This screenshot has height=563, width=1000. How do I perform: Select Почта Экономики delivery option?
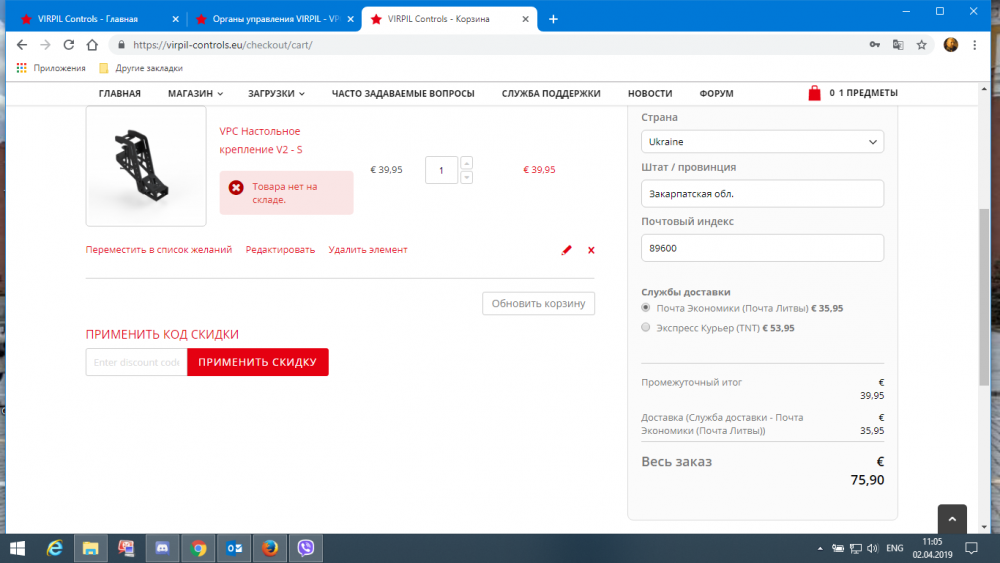click(x=645, y=307)
